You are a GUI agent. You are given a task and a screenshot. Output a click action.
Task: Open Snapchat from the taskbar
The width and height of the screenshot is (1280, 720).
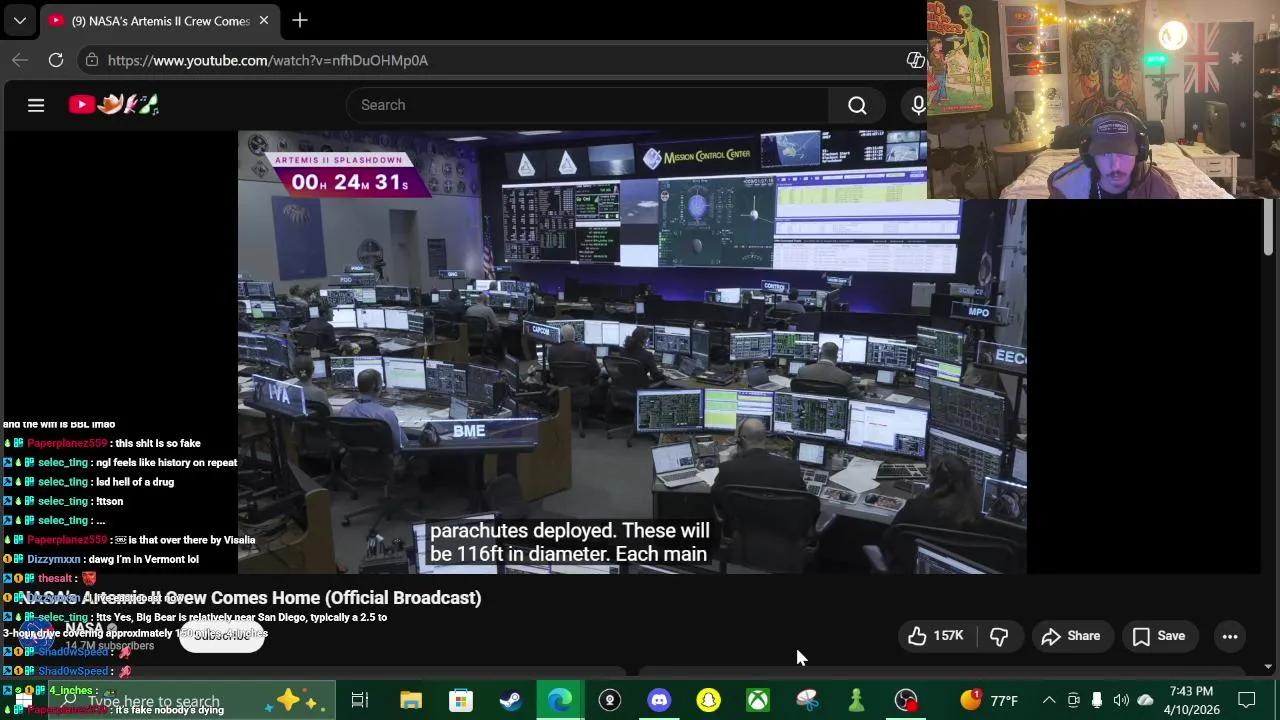pyautogui.click(x=708, y=700)
